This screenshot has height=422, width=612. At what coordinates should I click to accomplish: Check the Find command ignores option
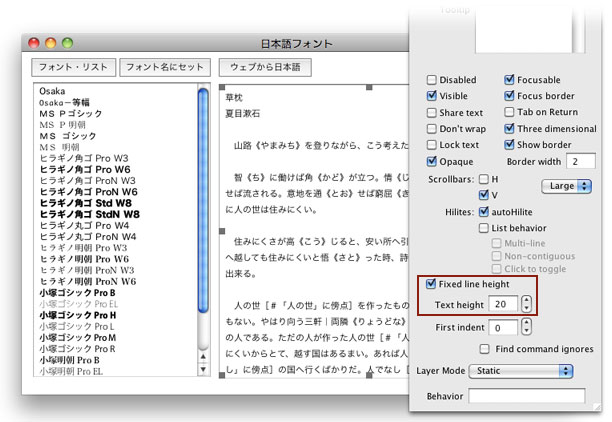(x=484, y=349)
